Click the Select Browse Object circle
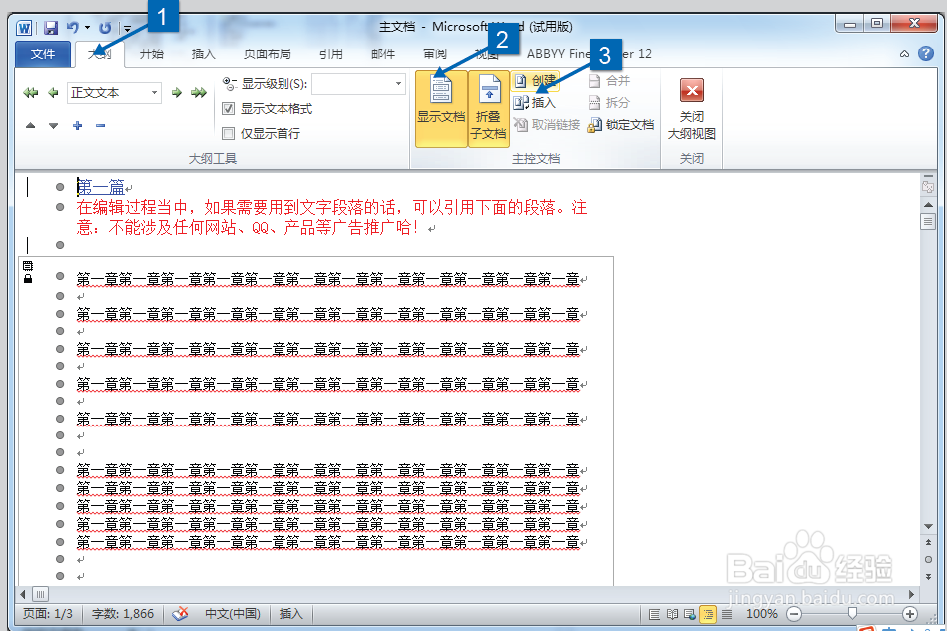 coord(928,560)
